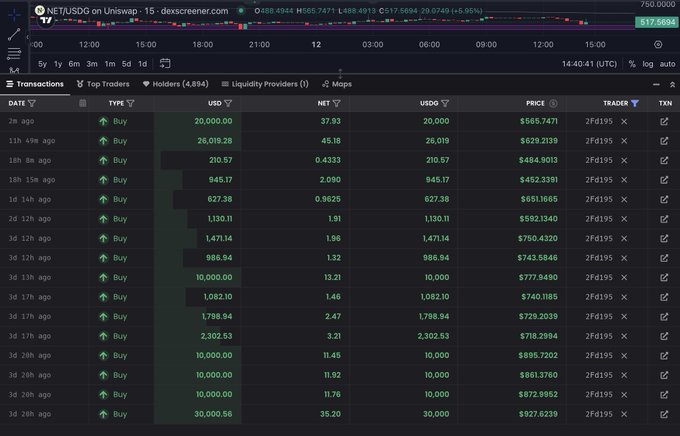Open transaction link for $651.1665 row

pos(664,200)
